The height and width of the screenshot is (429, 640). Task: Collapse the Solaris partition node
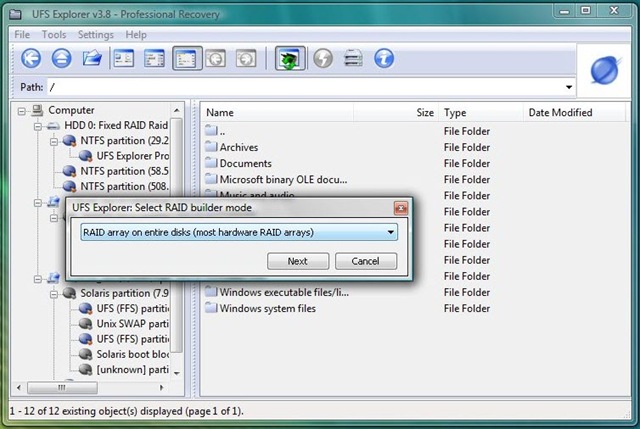coord(54,294)
